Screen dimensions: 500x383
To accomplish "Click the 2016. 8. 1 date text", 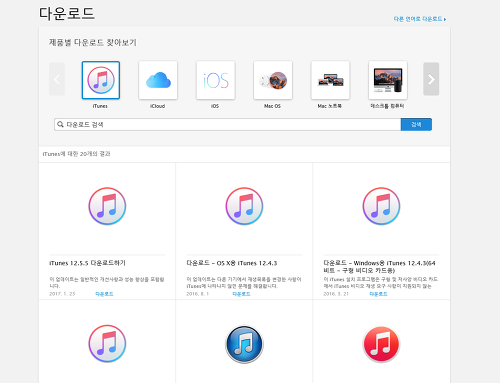I will click(x=198, y=294).
